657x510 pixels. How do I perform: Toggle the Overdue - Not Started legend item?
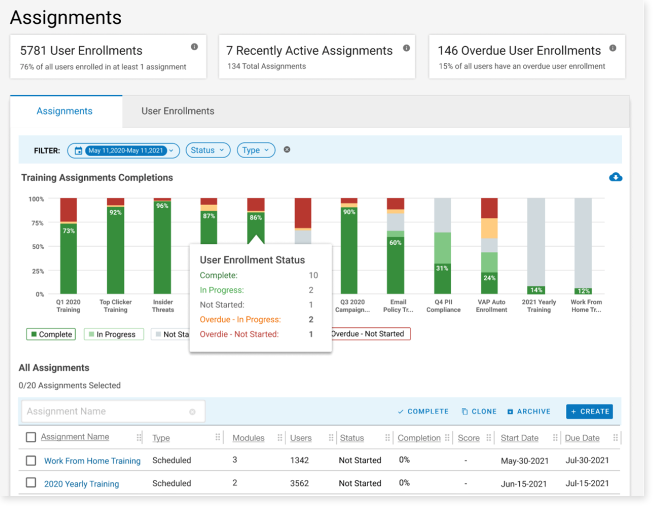coord(371,334)
